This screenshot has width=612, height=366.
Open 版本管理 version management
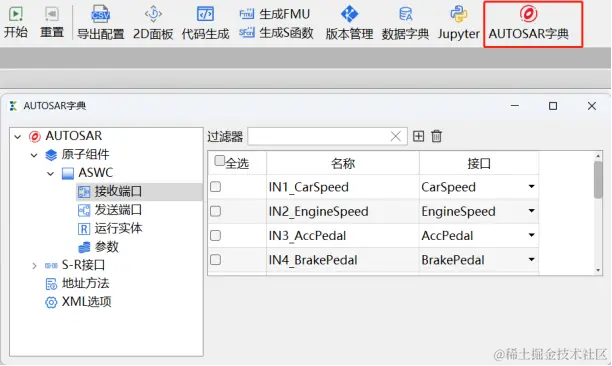[x=349, y=23]
